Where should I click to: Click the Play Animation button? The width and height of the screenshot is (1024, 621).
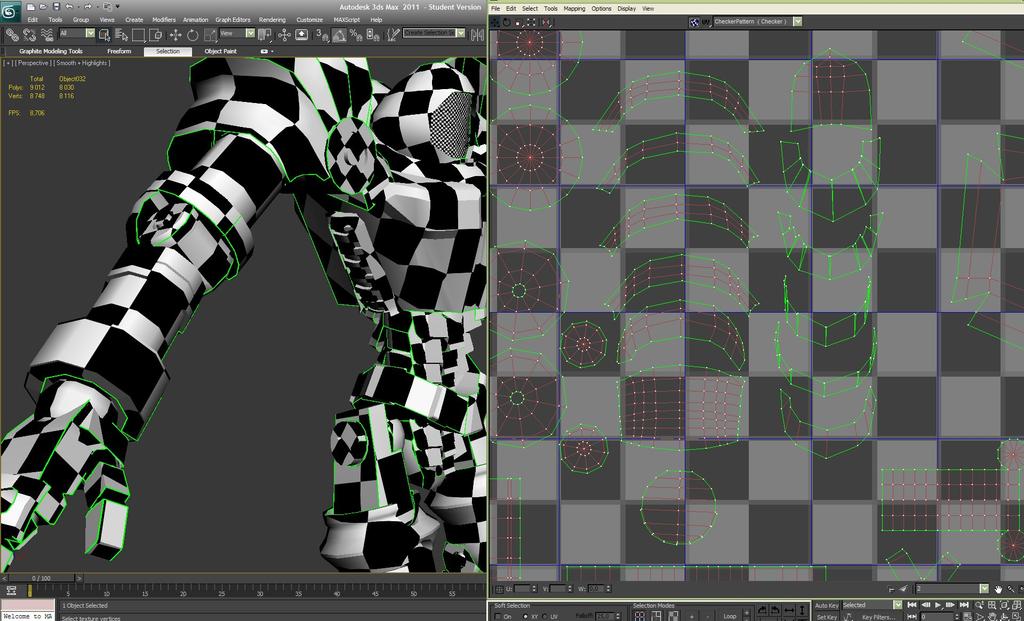pyautogui.click(x=938, y=605)
